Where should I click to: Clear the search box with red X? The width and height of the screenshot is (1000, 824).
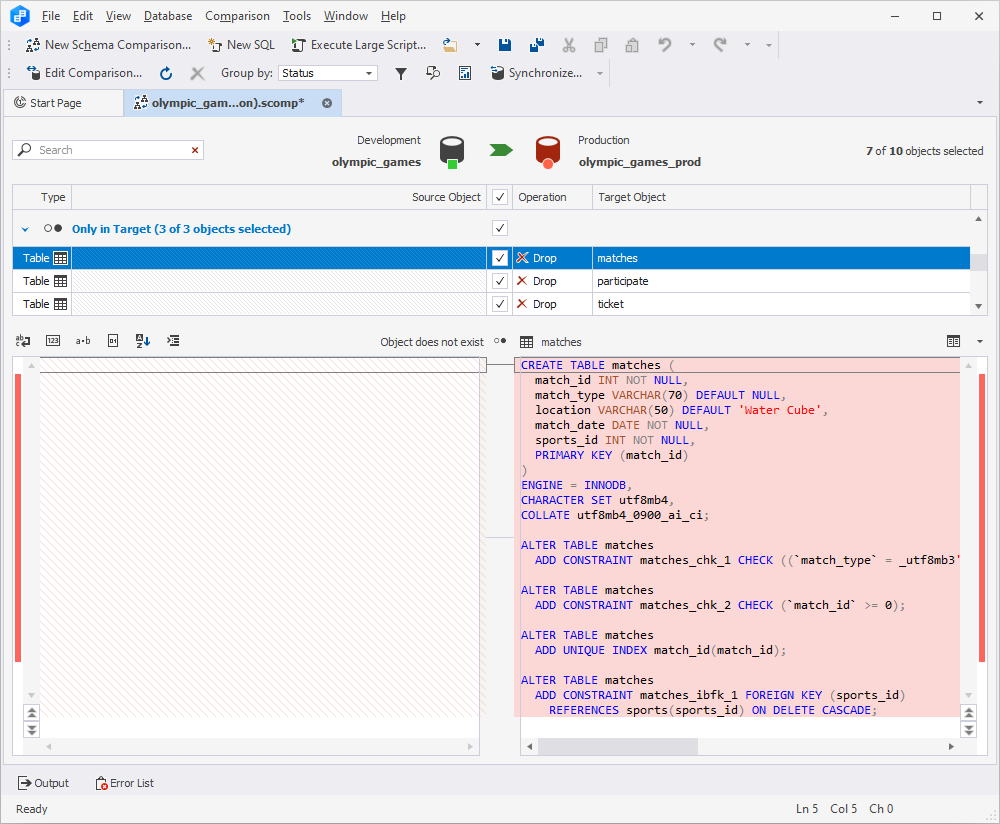pyautogui.click(x=195, y=150)
